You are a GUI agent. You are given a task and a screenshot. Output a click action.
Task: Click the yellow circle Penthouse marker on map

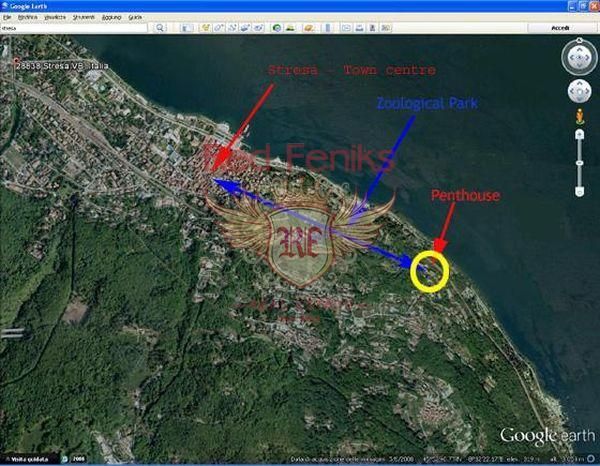click(x=430, y=273)
